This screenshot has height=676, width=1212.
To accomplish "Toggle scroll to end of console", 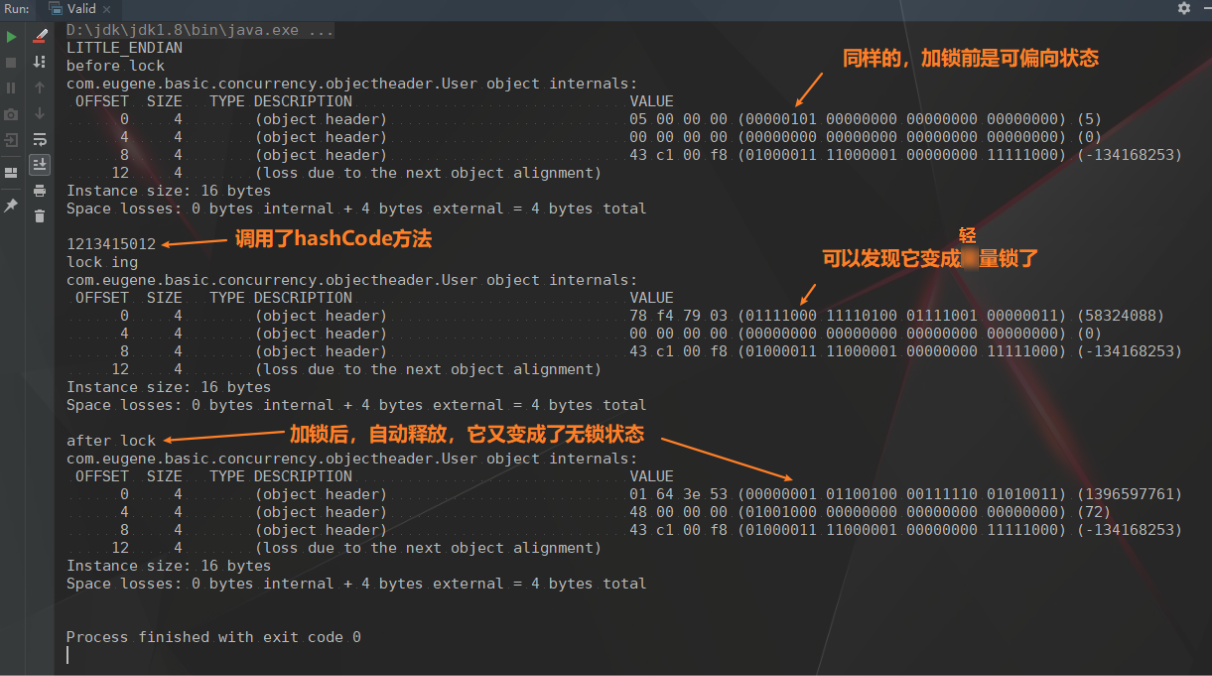I will [40, 164].
